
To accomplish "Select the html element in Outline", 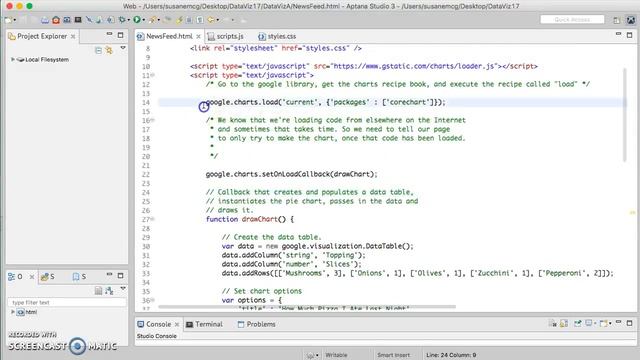I will pyautogui.click(x=27, y=312).
